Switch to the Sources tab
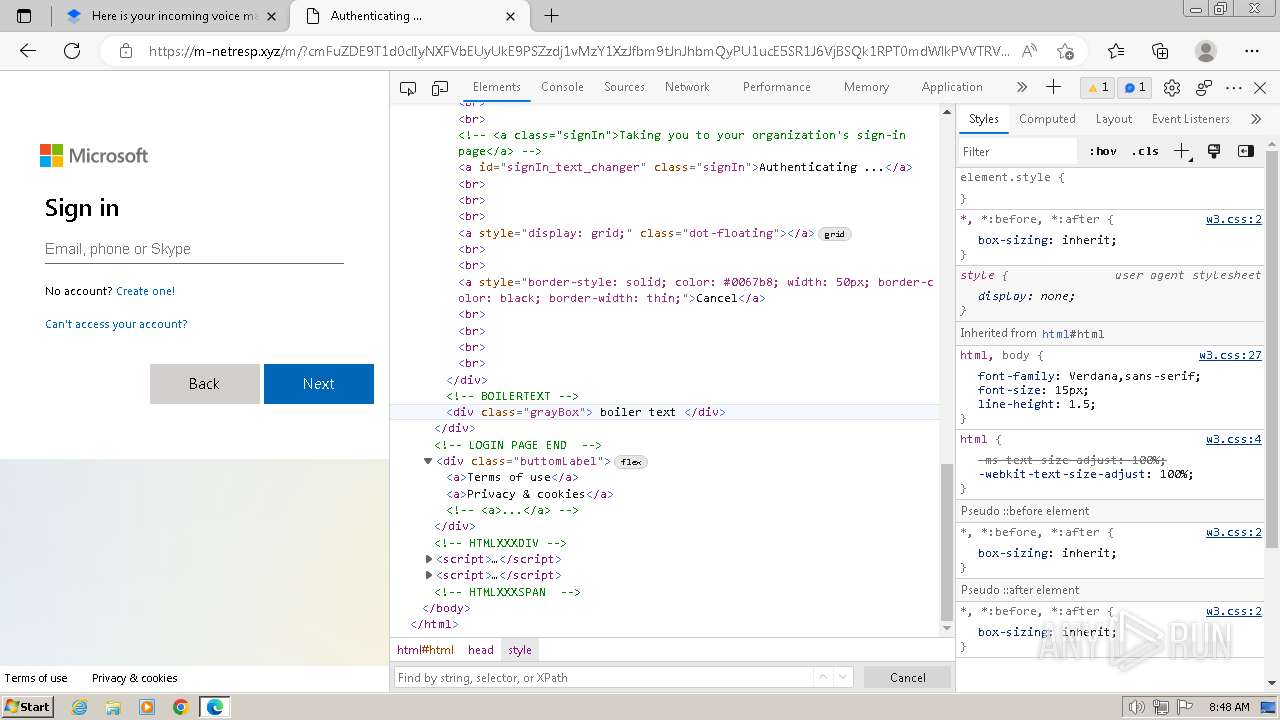Image resolution: width=1280 pixels, height=720 pixels. tap(624, 87)
